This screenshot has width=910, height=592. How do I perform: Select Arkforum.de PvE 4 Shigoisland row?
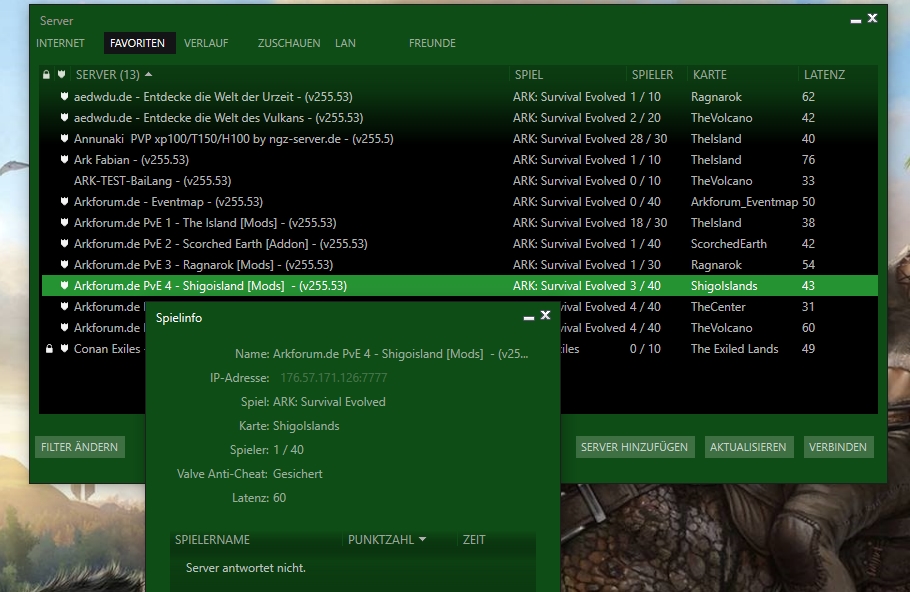coord(458,285)
